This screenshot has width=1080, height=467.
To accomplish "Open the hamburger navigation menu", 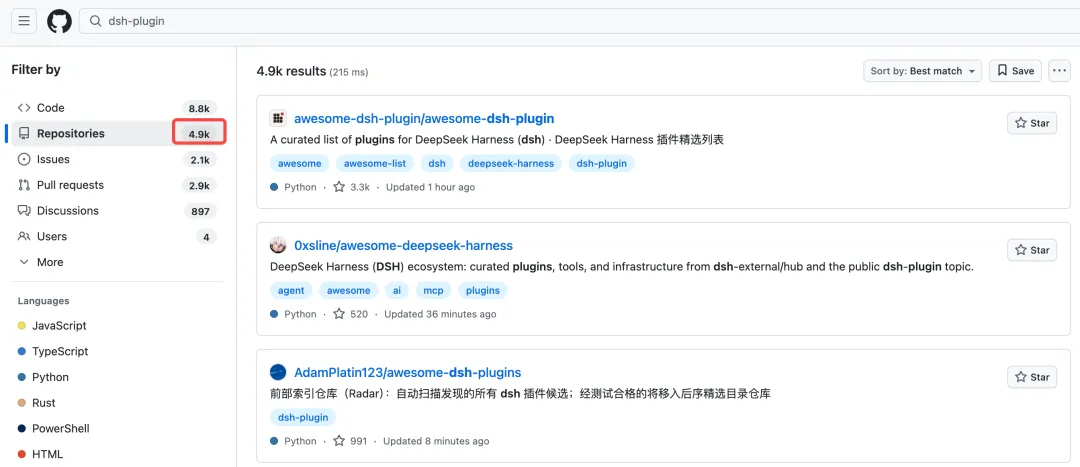I will click(24, 21).
